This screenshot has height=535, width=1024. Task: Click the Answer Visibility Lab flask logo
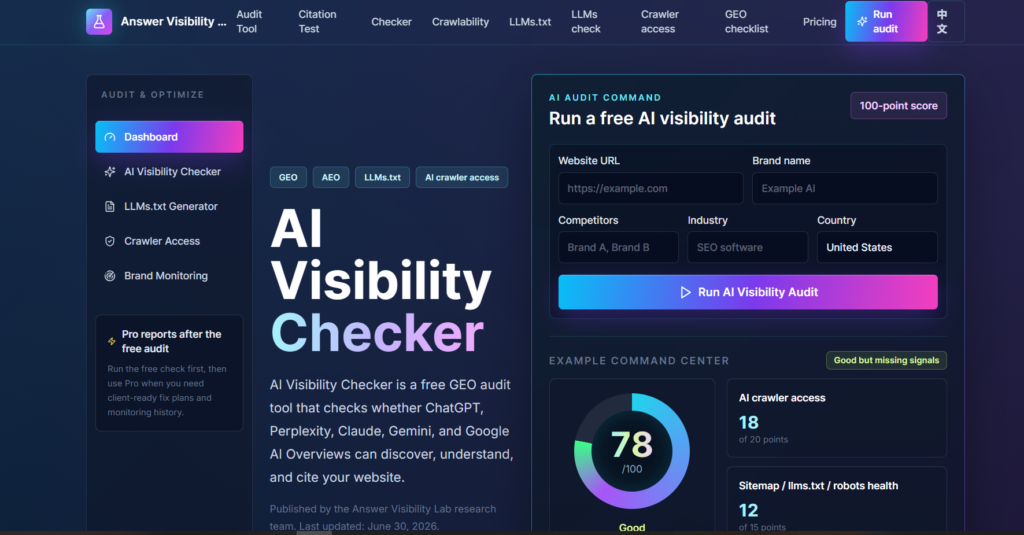(99, 22)
